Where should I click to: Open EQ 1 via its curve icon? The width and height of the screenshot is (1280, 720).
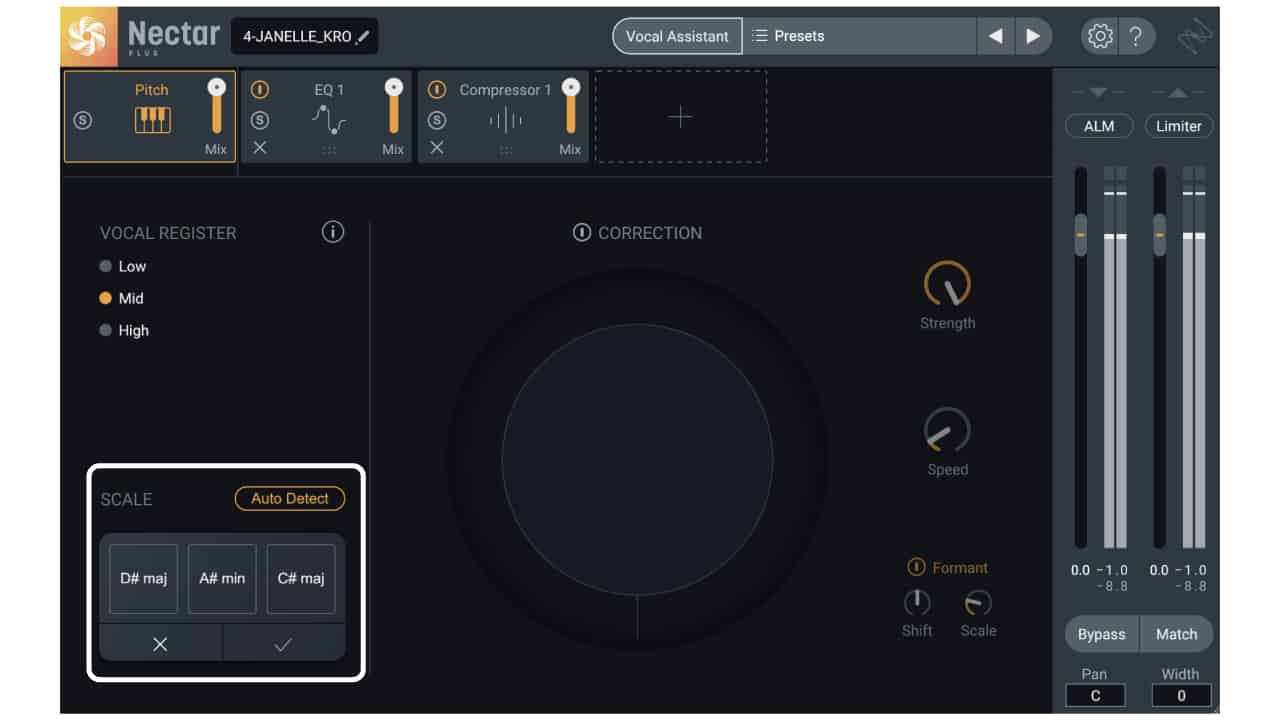330,120
